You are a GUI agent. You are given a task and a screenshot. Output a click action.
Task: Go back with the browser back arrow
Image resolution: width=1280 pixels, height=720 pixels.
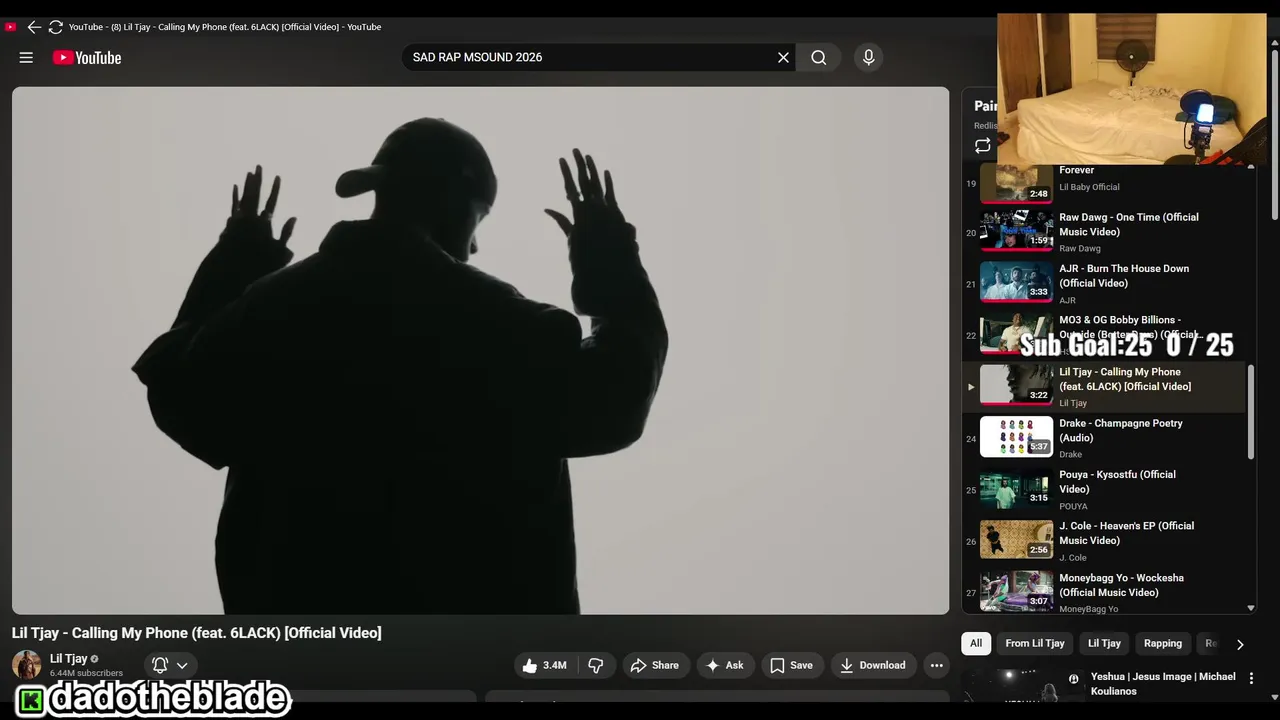(x=34, y=27)
